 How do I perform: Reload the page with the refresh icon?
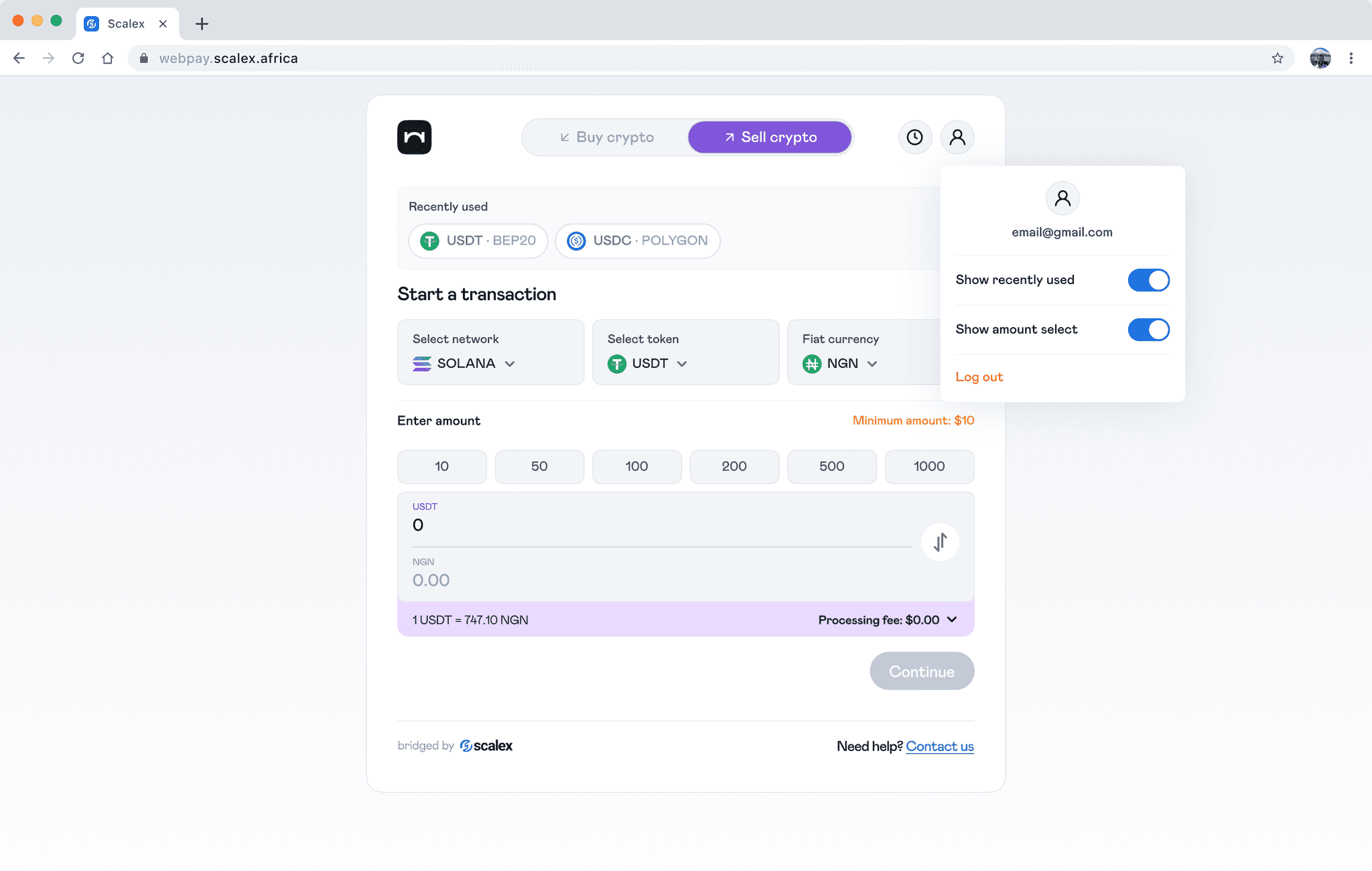pos(78,58)
